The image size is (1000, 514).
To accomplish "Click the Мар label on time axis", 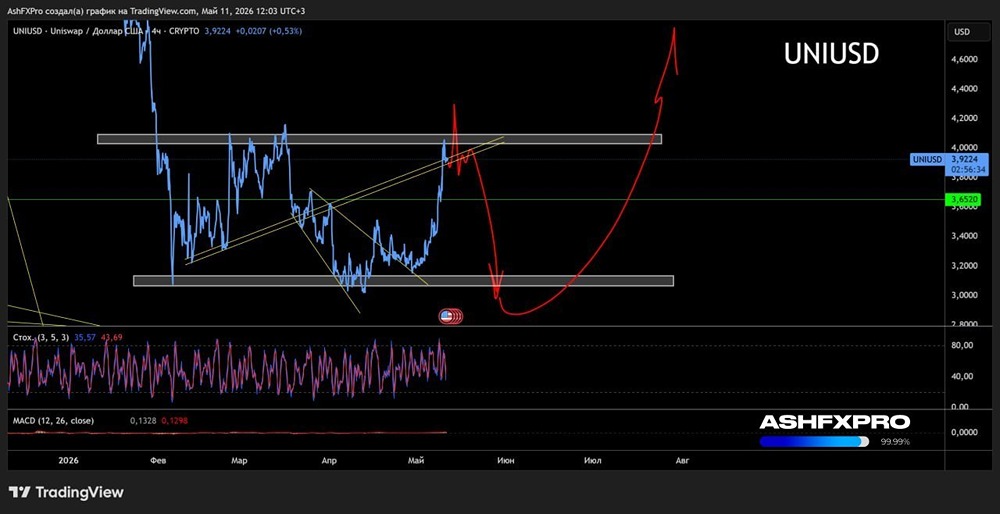I will click(x=239, y=460).
